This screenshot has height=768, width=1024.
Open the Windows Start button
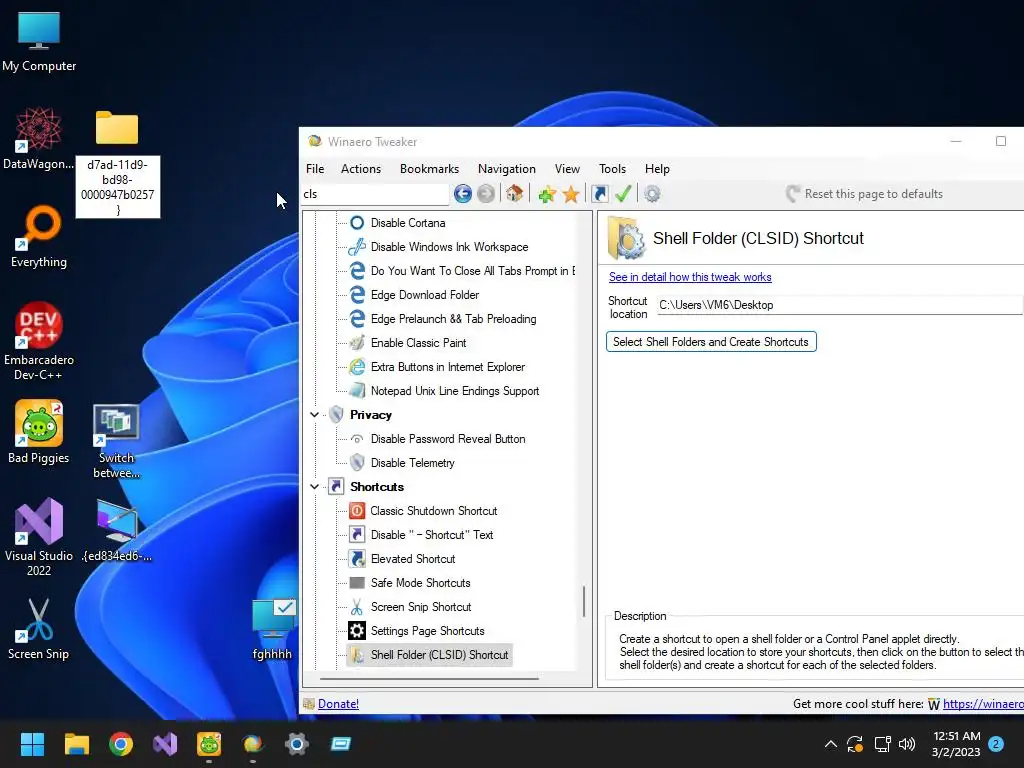tap(32, 744)
